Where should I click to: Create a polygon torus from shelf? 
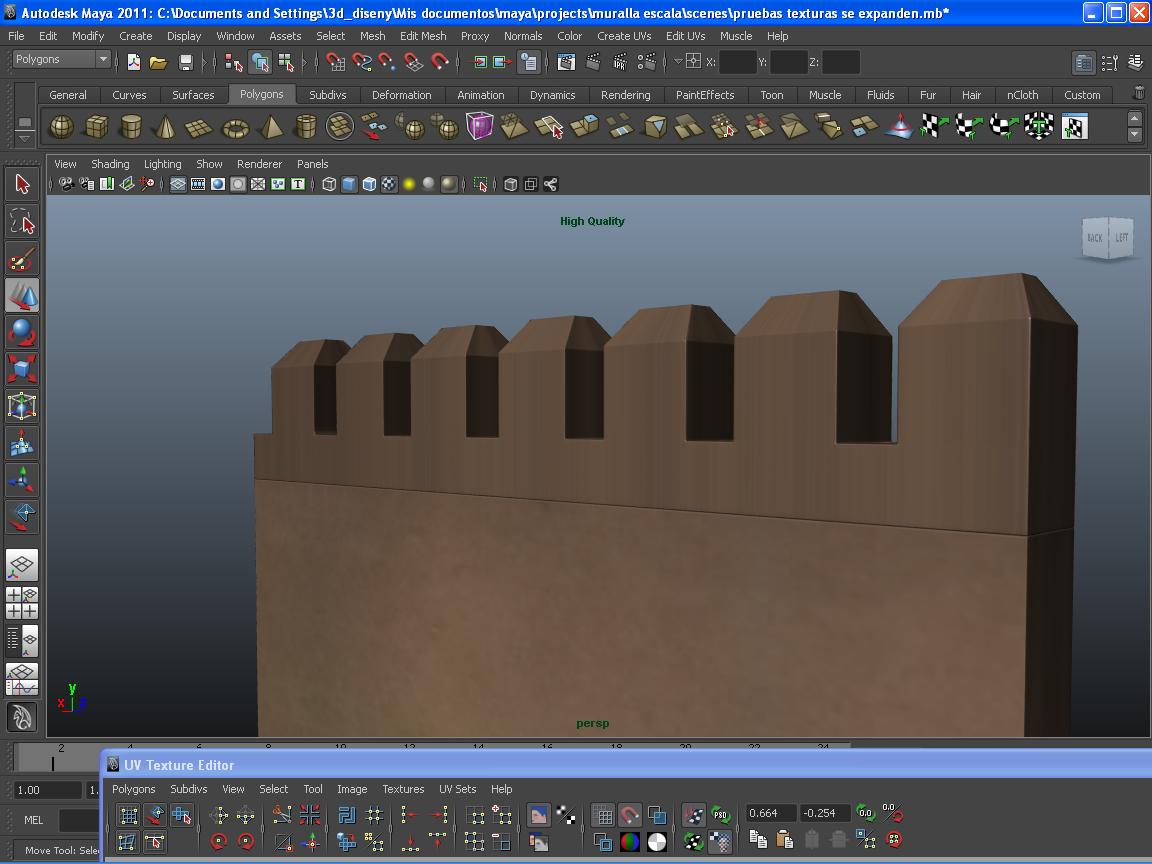click(235, 127)
